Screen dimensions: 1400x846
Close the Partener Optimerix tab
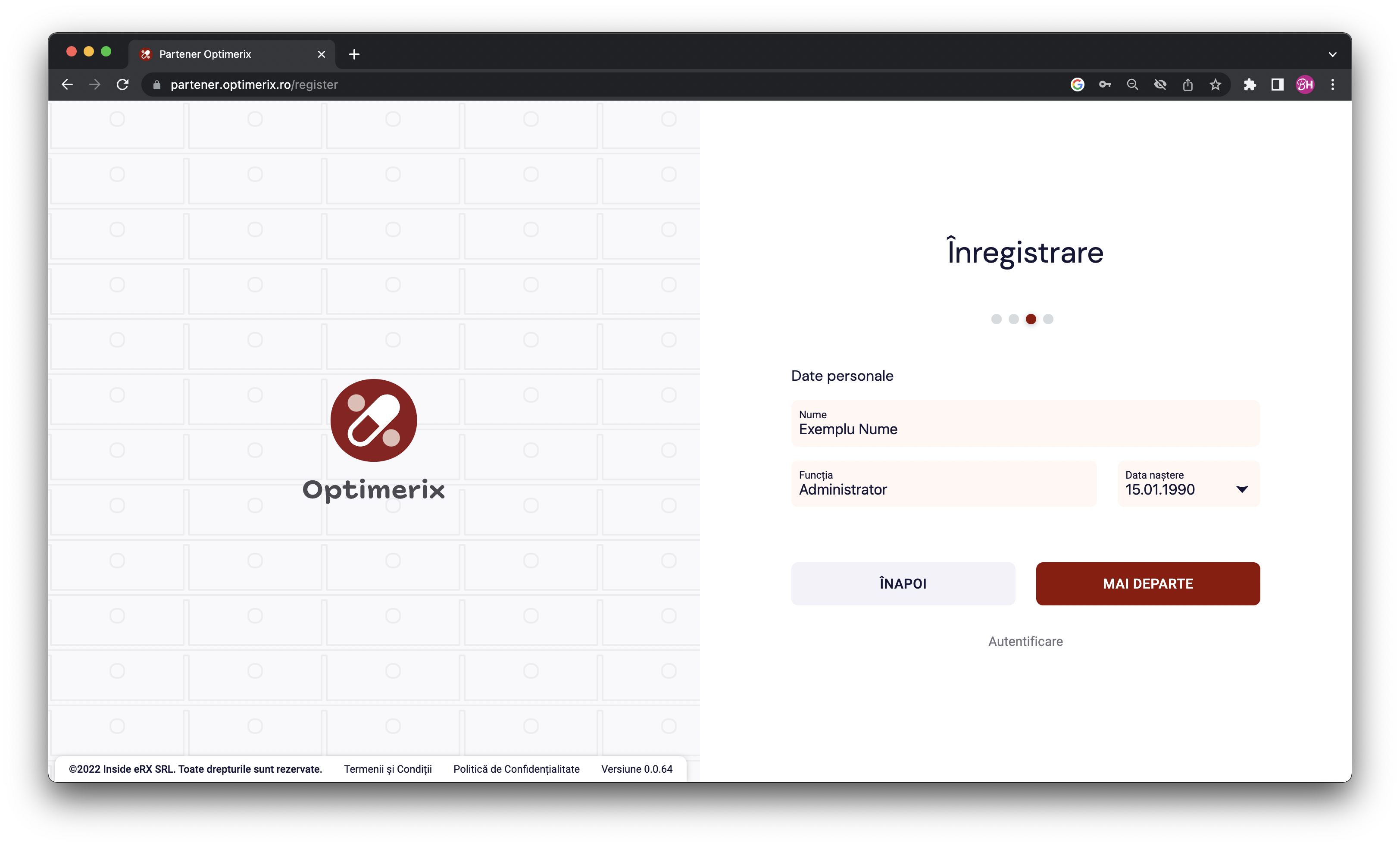pyautogui.click(x=322, y=54)
